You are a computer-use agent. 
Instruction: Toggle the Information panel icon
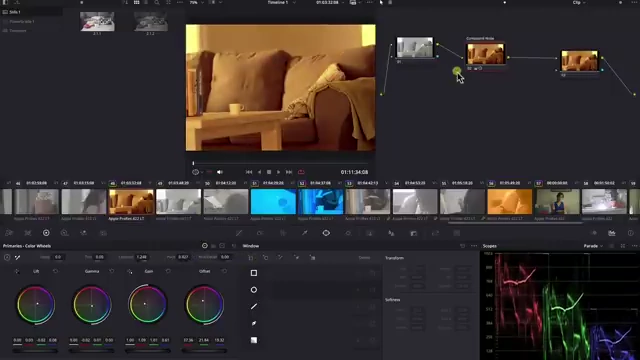(x=631, y=233)
